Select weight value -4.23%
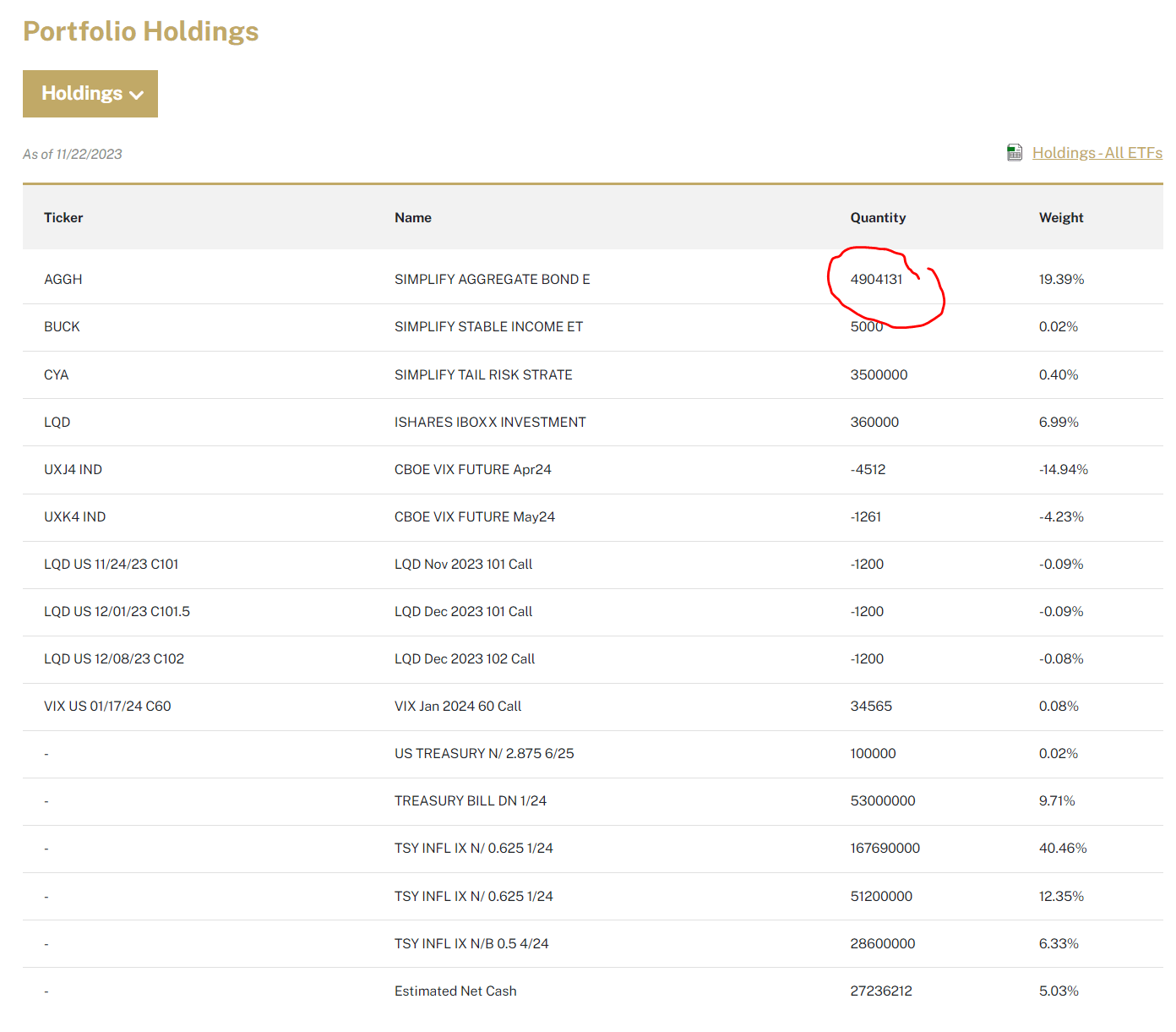The image size is (1176, 1032). pyautogui.click(x=1061, y=516)
